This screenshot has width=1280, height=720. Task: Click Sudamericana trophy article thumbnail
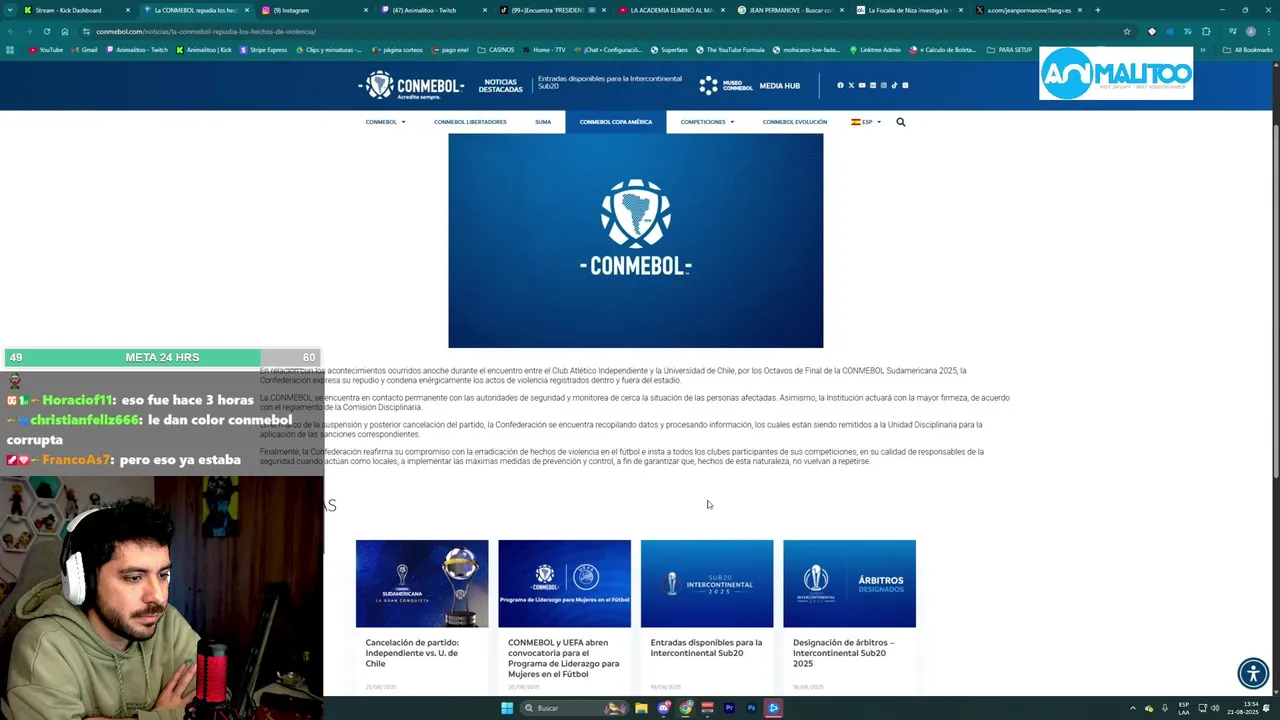click(x=422, y=584)
